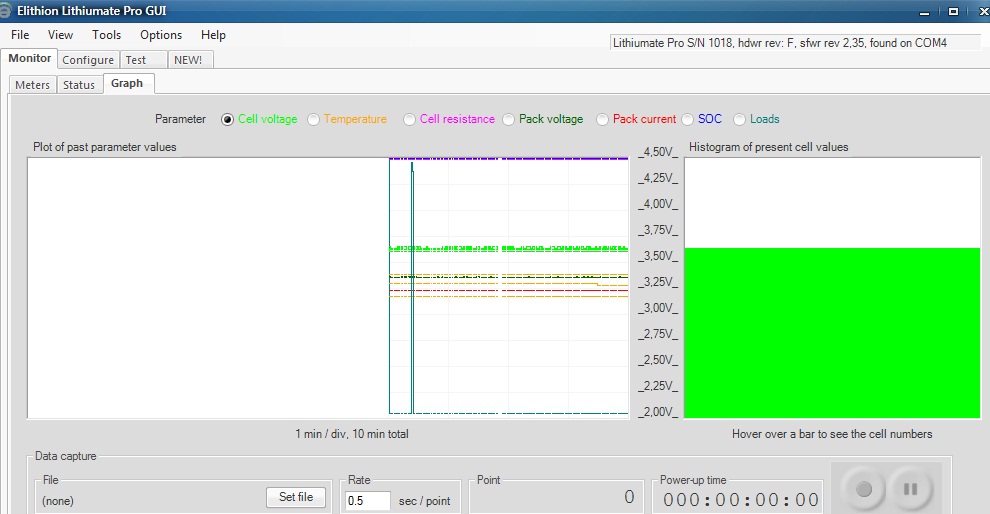Screen dimensions: 990x514
Task: Select the Cell voltage radio button
Action: point(227,119)
